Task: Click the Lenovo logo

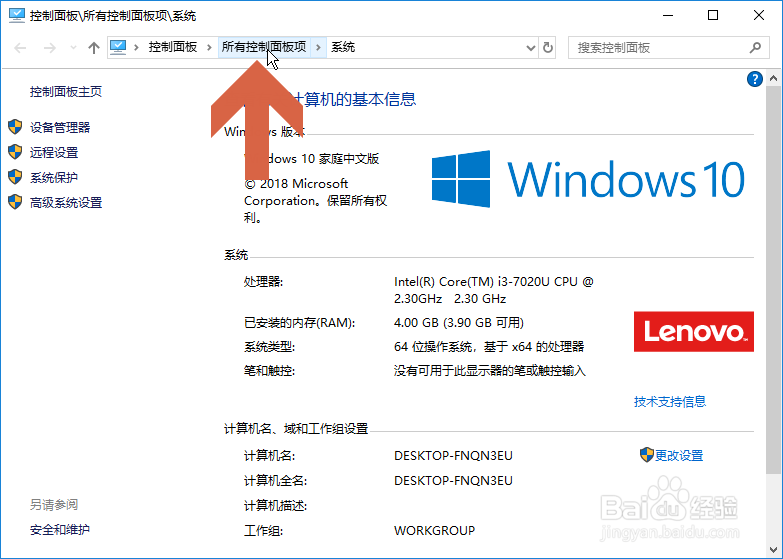Action: click(694, 332)
